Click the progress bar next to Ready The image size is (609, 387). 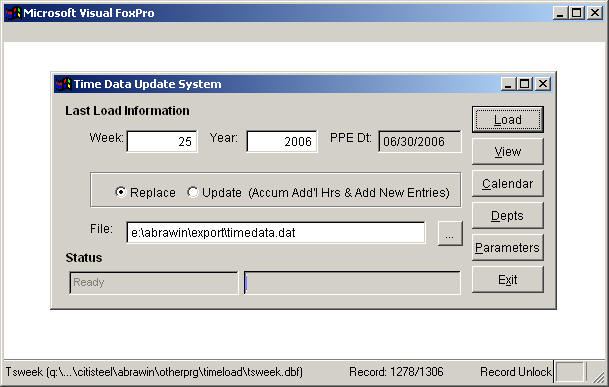pyautogui.click(x=352, y=282)
